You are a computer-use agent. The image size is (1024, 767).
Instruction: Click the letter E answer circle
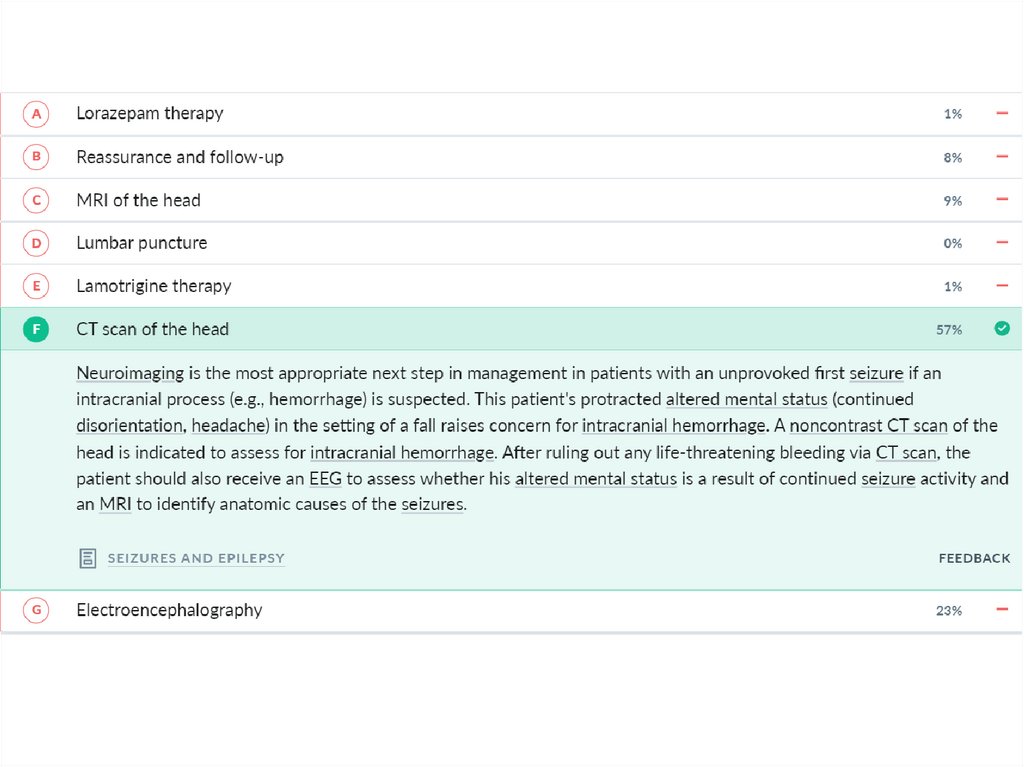click(x=36, y=286)
